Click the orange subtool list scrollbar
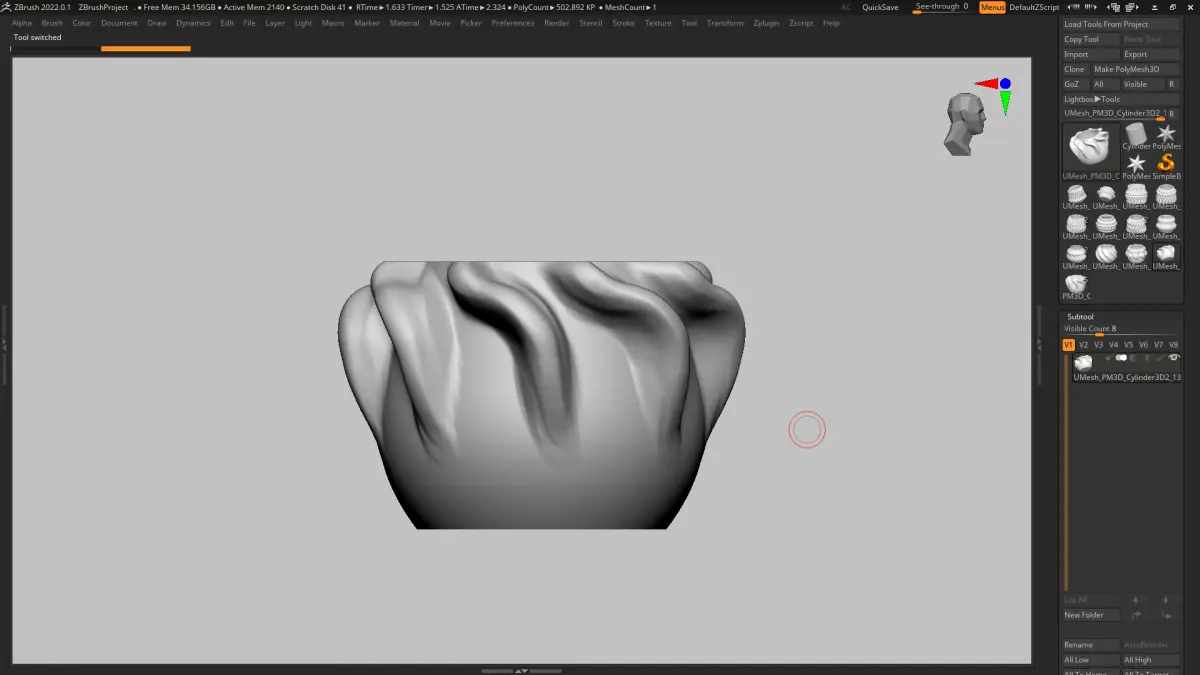Viewport: 1200px width, 675px height. (1066, 471)
